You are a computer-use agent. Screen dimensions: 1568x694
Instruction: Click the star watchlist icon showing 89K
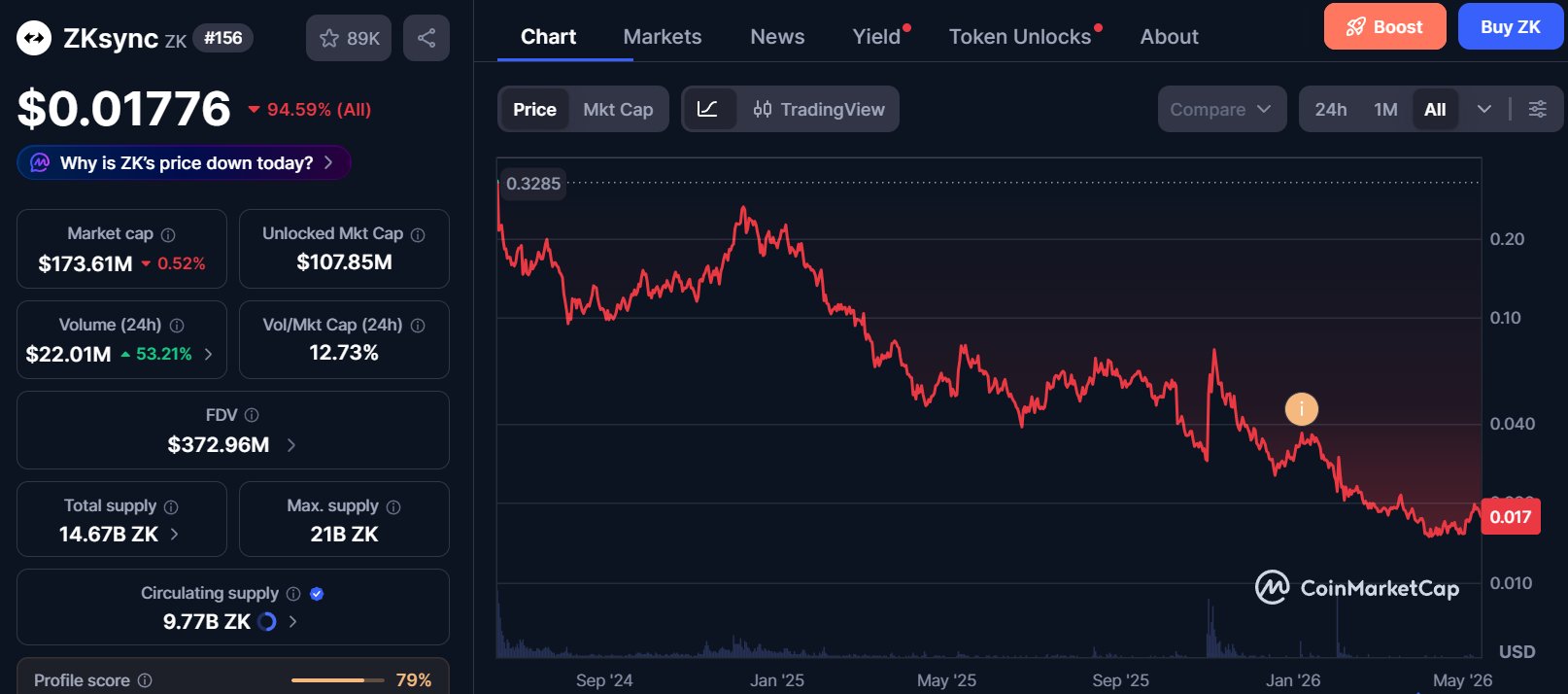[x=349, y=38]
